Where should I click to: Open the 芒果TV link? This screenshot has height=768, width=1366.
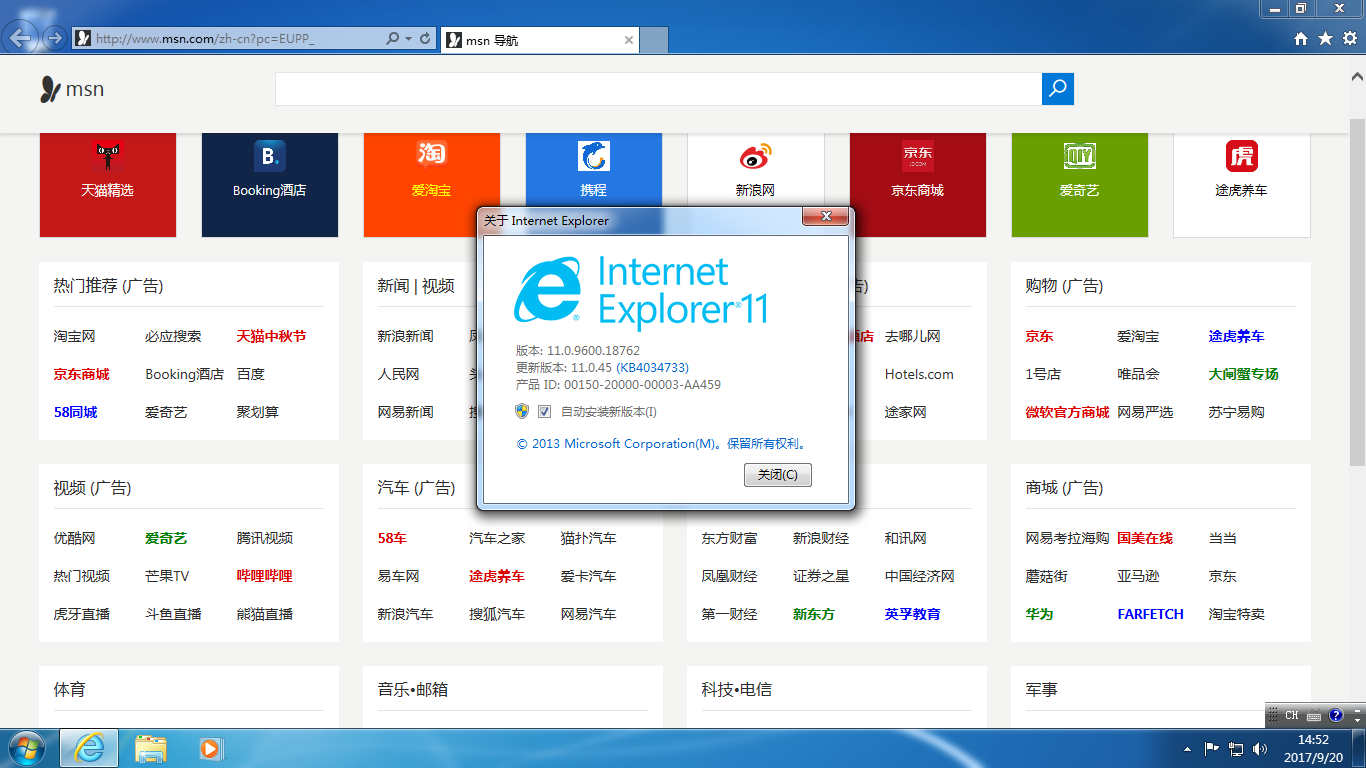click(167, 576)
